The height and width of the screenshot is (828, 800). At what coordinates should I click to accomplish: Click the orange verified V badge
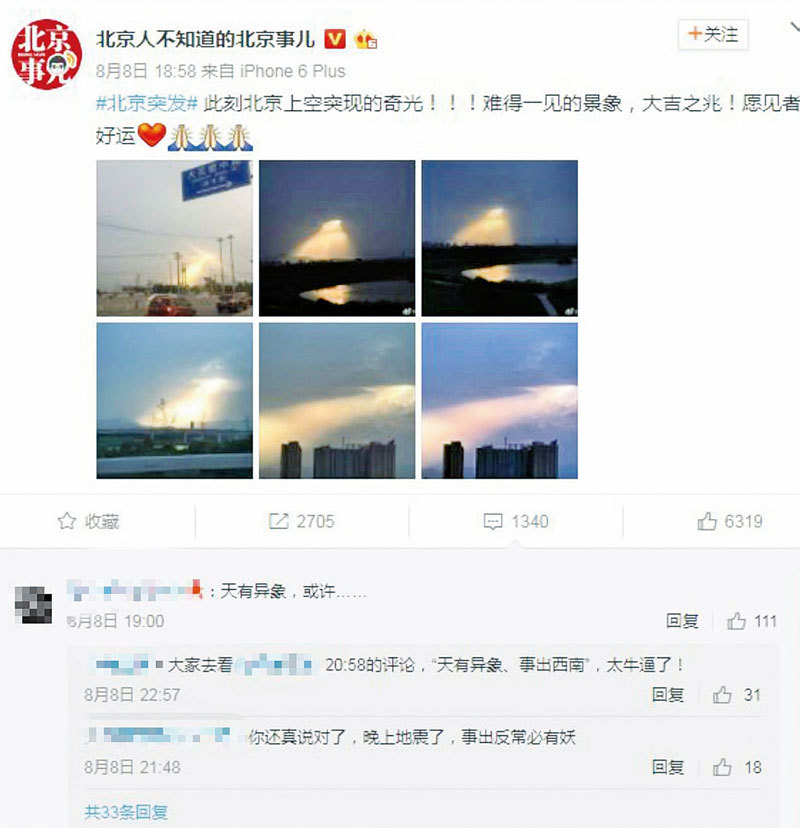pyautogui.click(x=335, y=39)
